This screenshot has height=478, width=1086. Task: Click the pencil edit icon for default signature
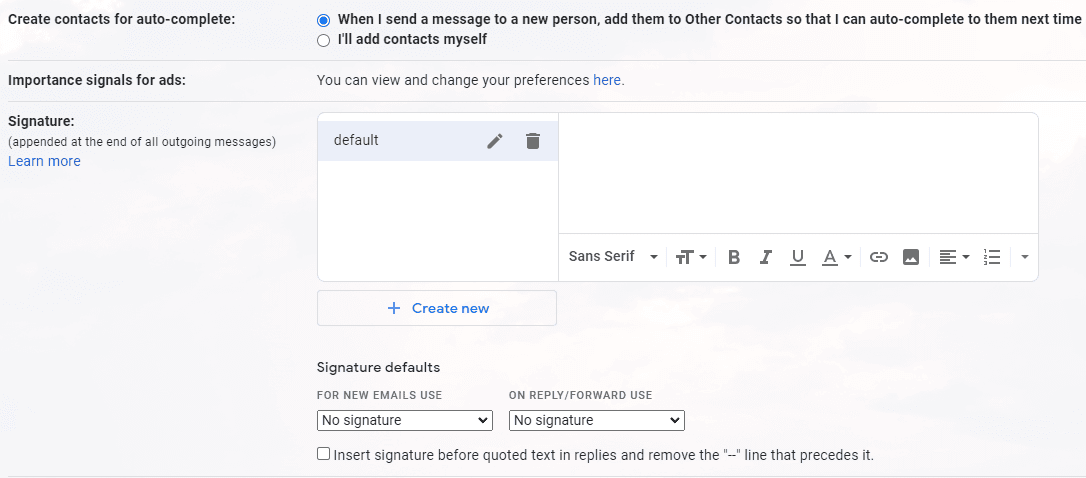pos(495,141)
